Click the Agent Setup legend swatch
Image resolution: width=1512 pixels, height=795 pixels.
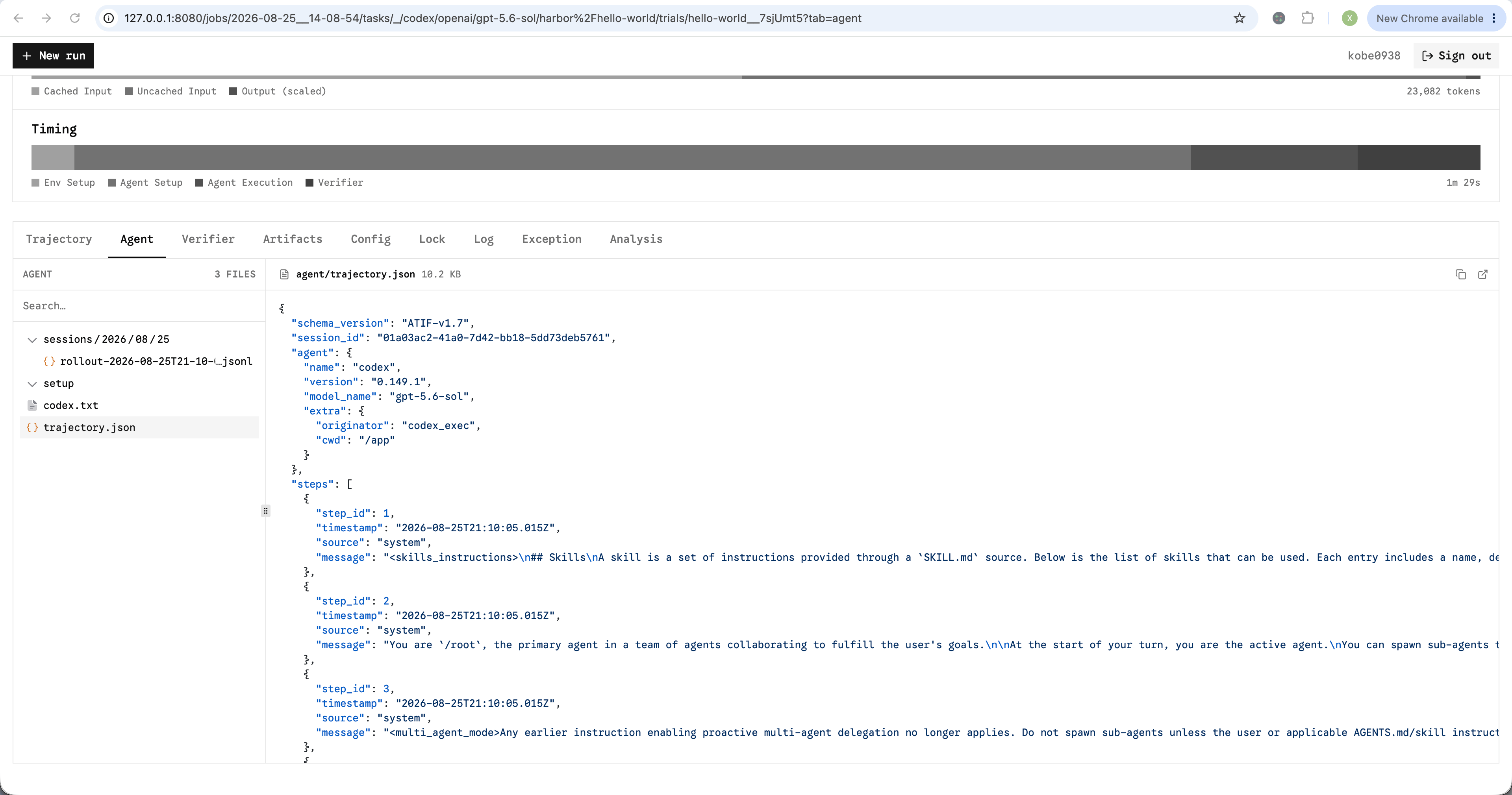111,183
